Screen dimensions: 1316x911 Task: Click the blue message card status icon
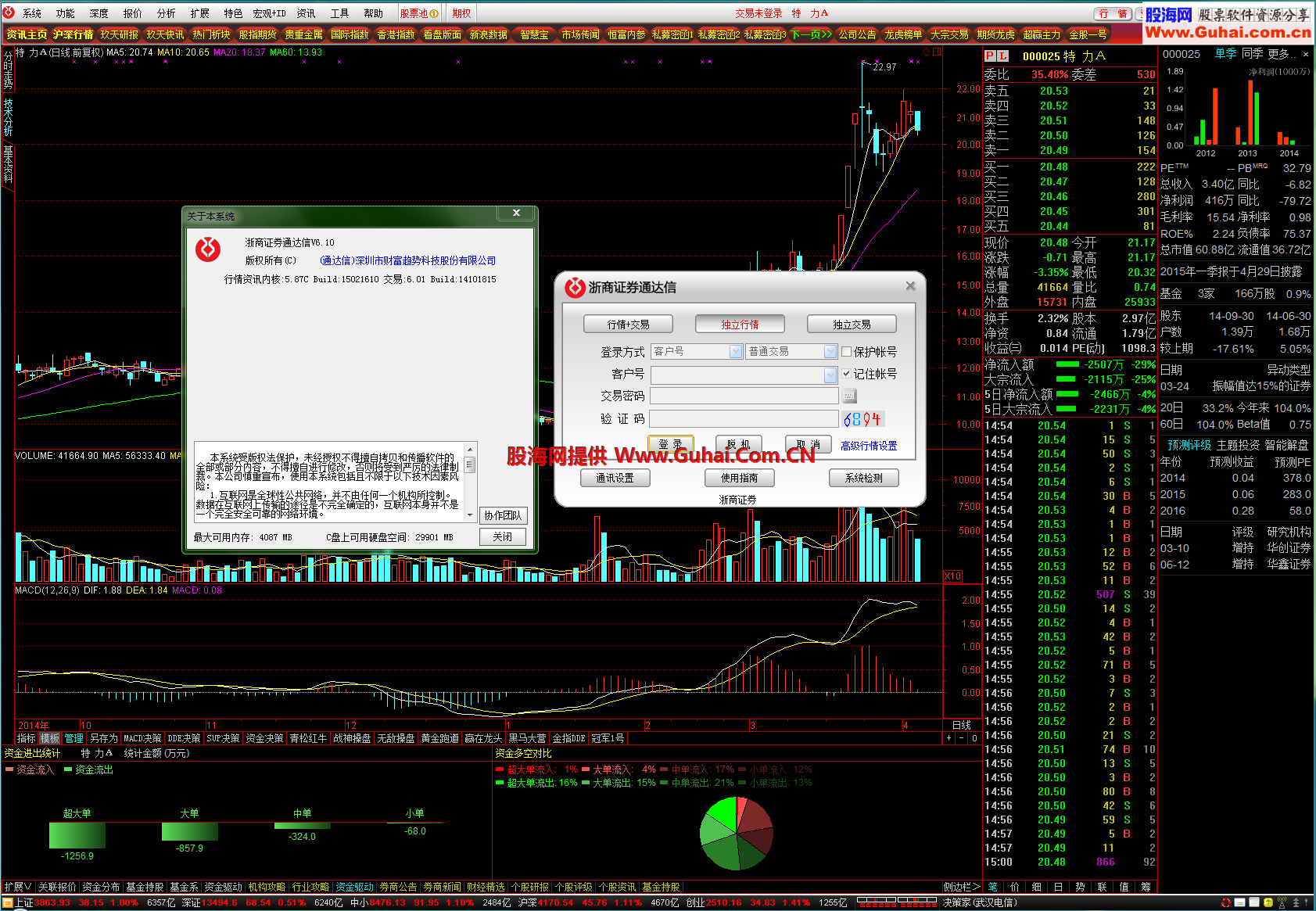click(1240, 902)
